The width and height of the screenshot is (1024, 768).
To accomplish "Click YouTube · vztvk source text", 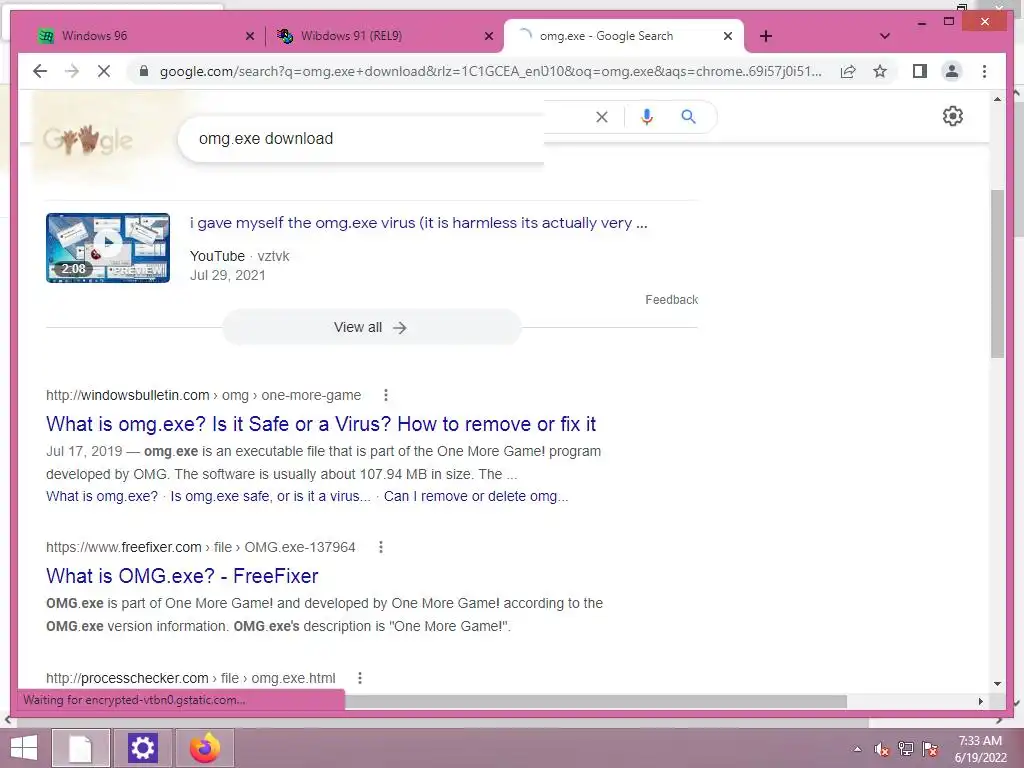I will click(240, 256).
